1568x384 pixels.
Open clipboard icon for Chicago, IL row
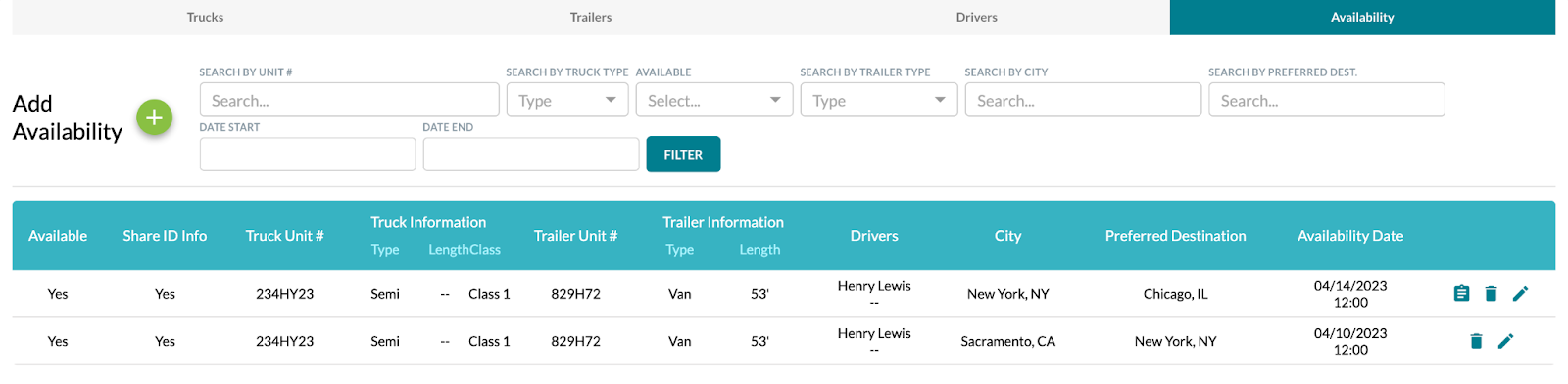(x=1461, y=293)
